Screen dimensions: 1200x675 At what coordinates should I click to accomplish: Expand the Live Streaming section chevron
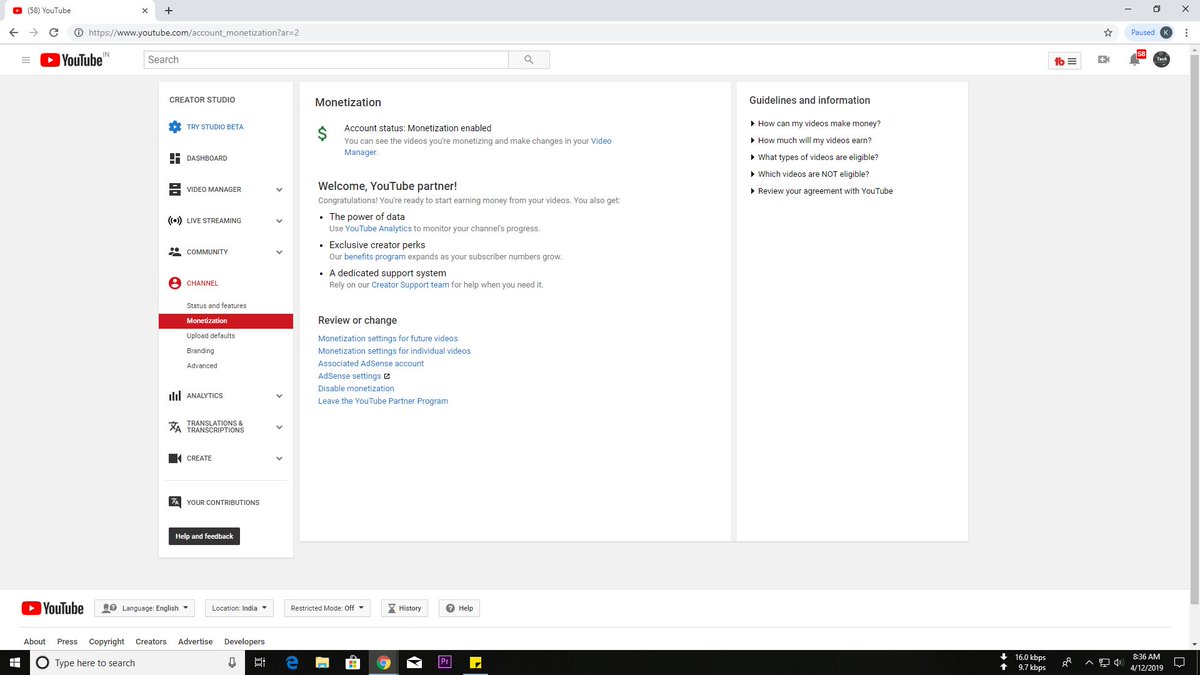click(279, 221)
